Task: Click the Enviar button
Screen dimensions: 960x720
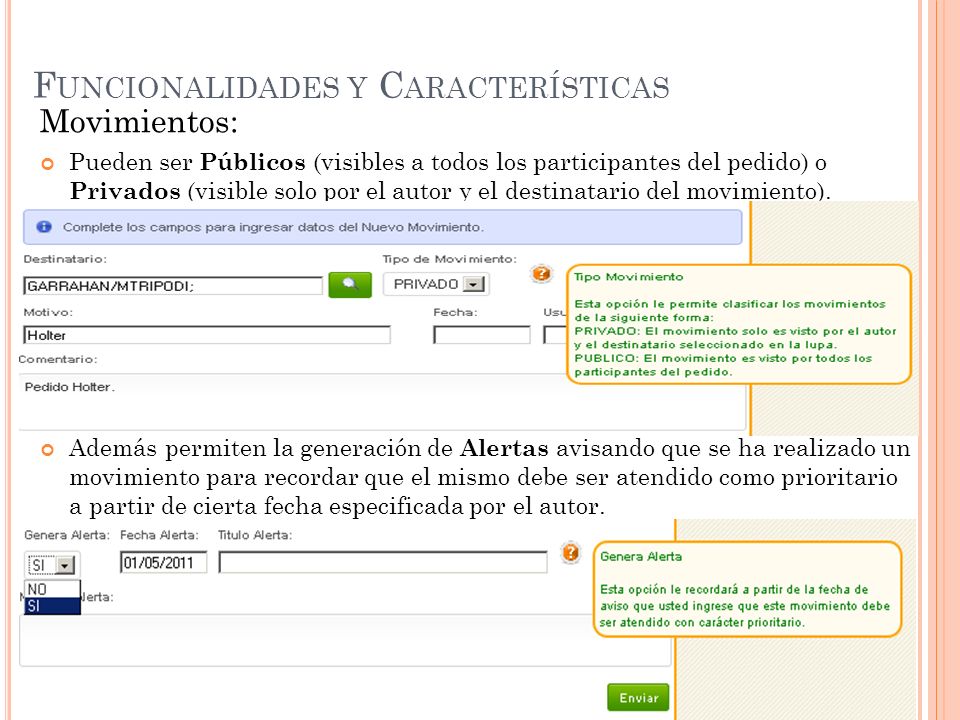Action: click(x=638, y=697)
